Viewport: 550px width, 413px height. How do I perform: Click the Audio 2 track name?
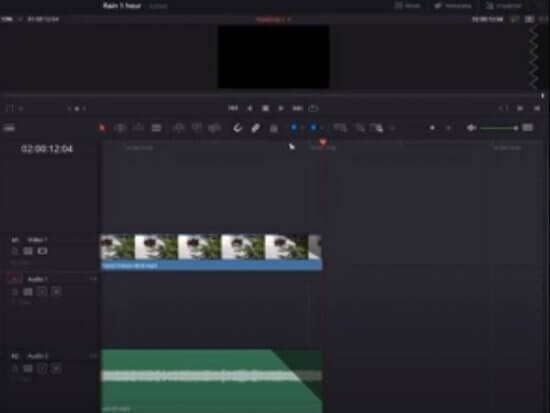point(38,356)
